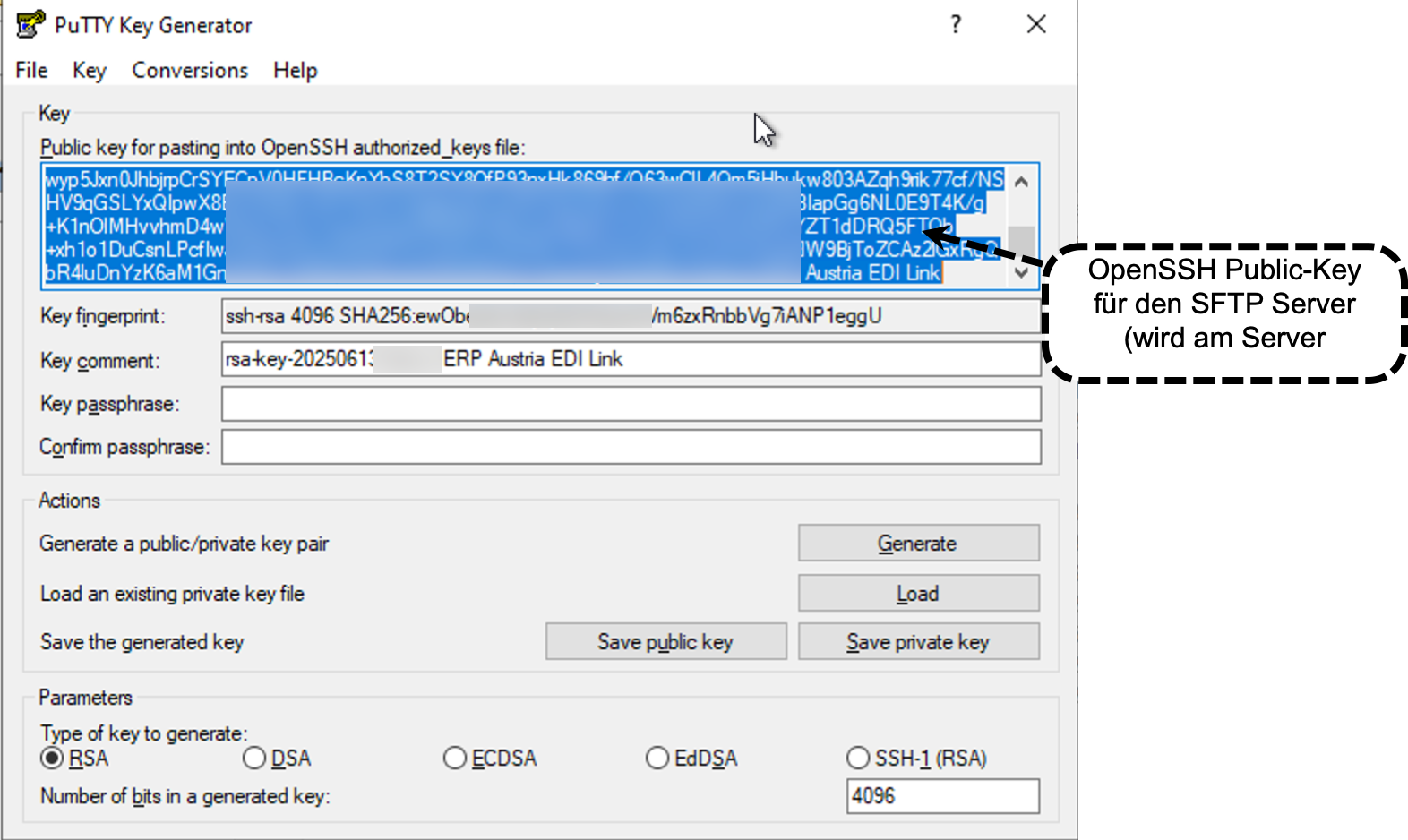
Task: Click the 'Generate a public/private key pair' label
Action: click(x=184, y=544)
